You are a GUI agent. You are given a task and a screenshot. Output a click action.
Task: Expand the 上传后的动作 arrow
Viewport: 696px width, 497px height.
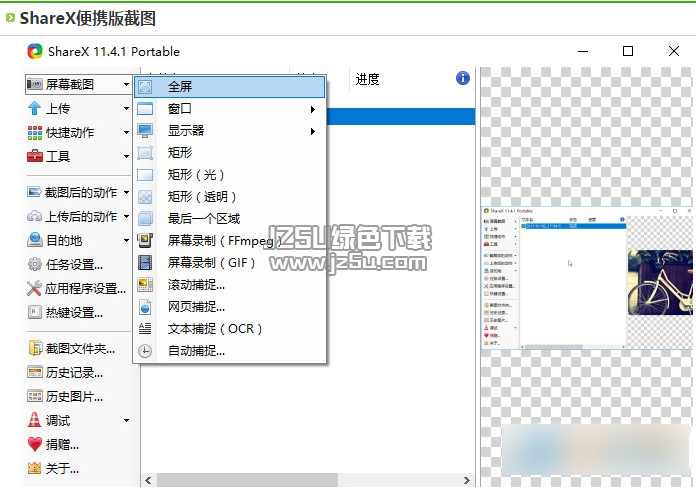[126, 216]
